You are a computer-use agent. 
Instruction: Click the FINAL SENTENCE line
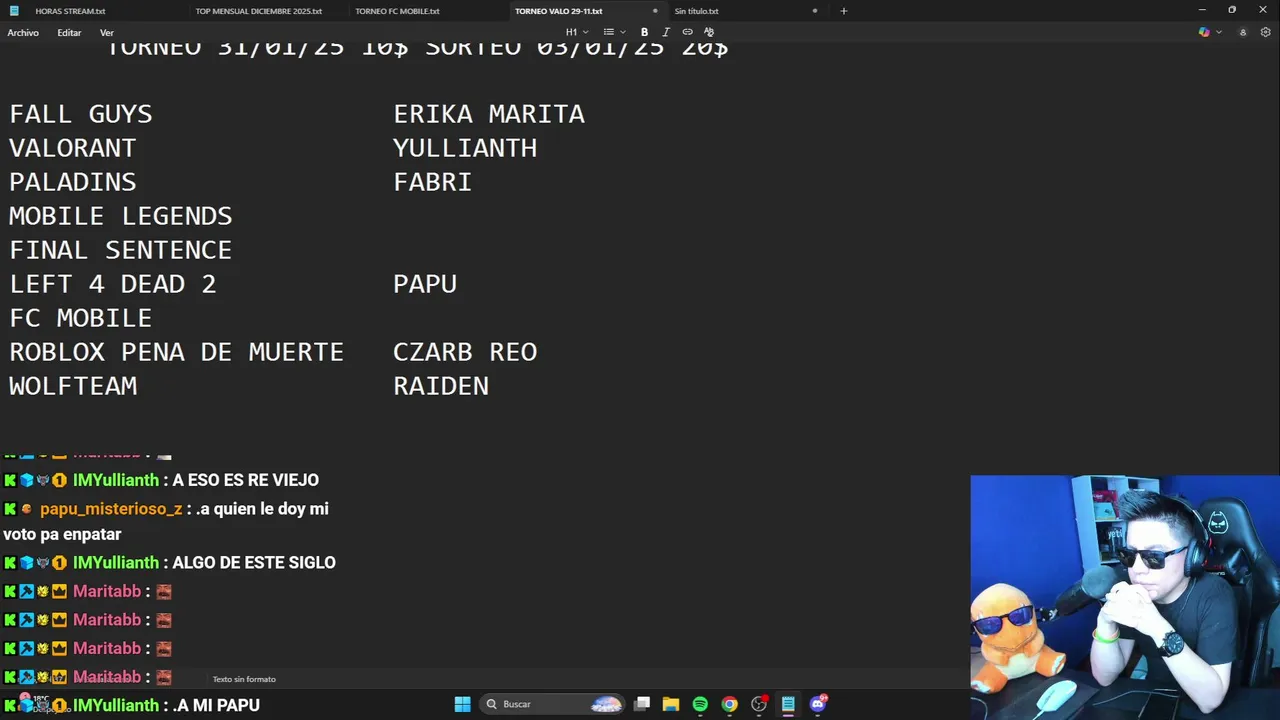click(121, 250)
